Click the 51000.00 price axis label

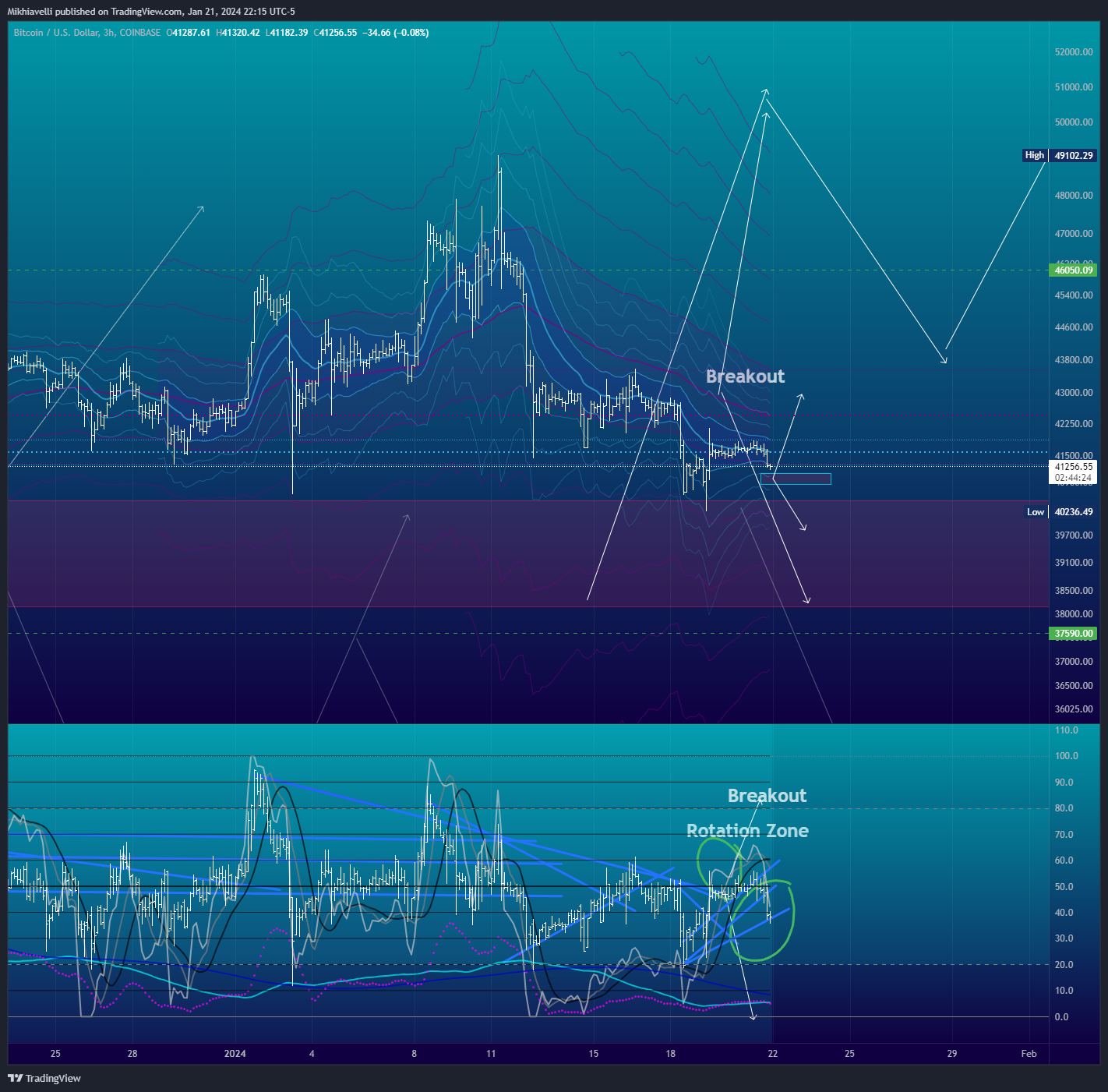[1074, 87]
